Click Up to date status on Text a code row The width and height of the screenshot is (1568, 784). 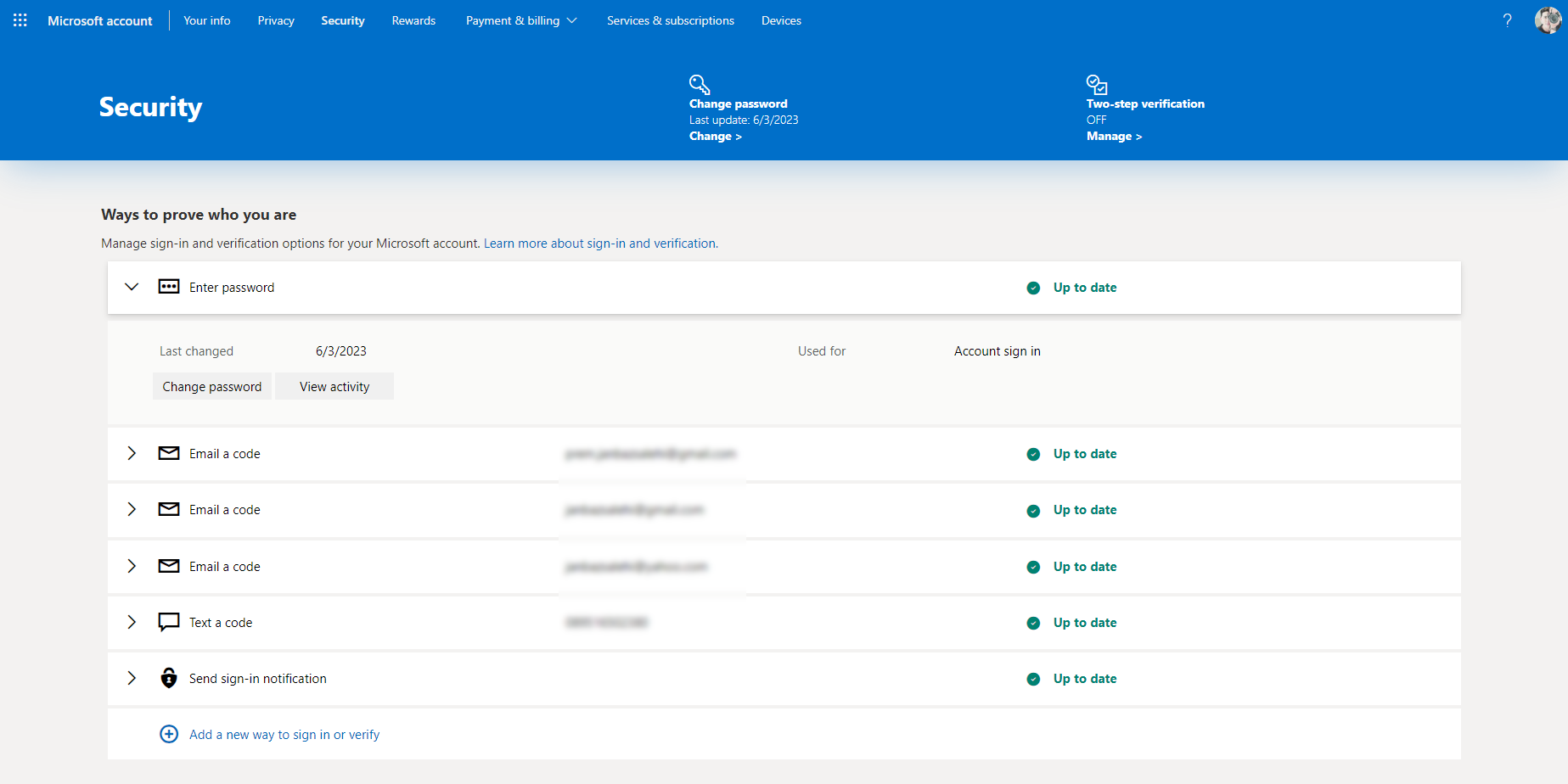(1085, 623)
